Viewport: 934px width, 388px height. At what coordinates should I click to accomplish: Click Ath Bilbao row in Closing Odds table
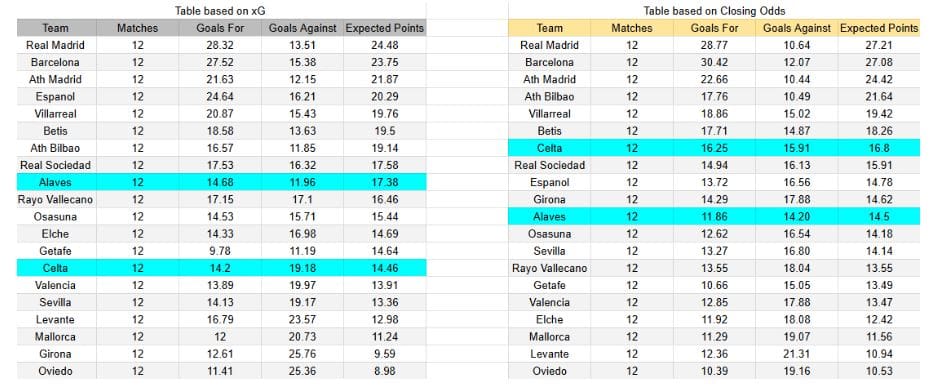[714, 97]
